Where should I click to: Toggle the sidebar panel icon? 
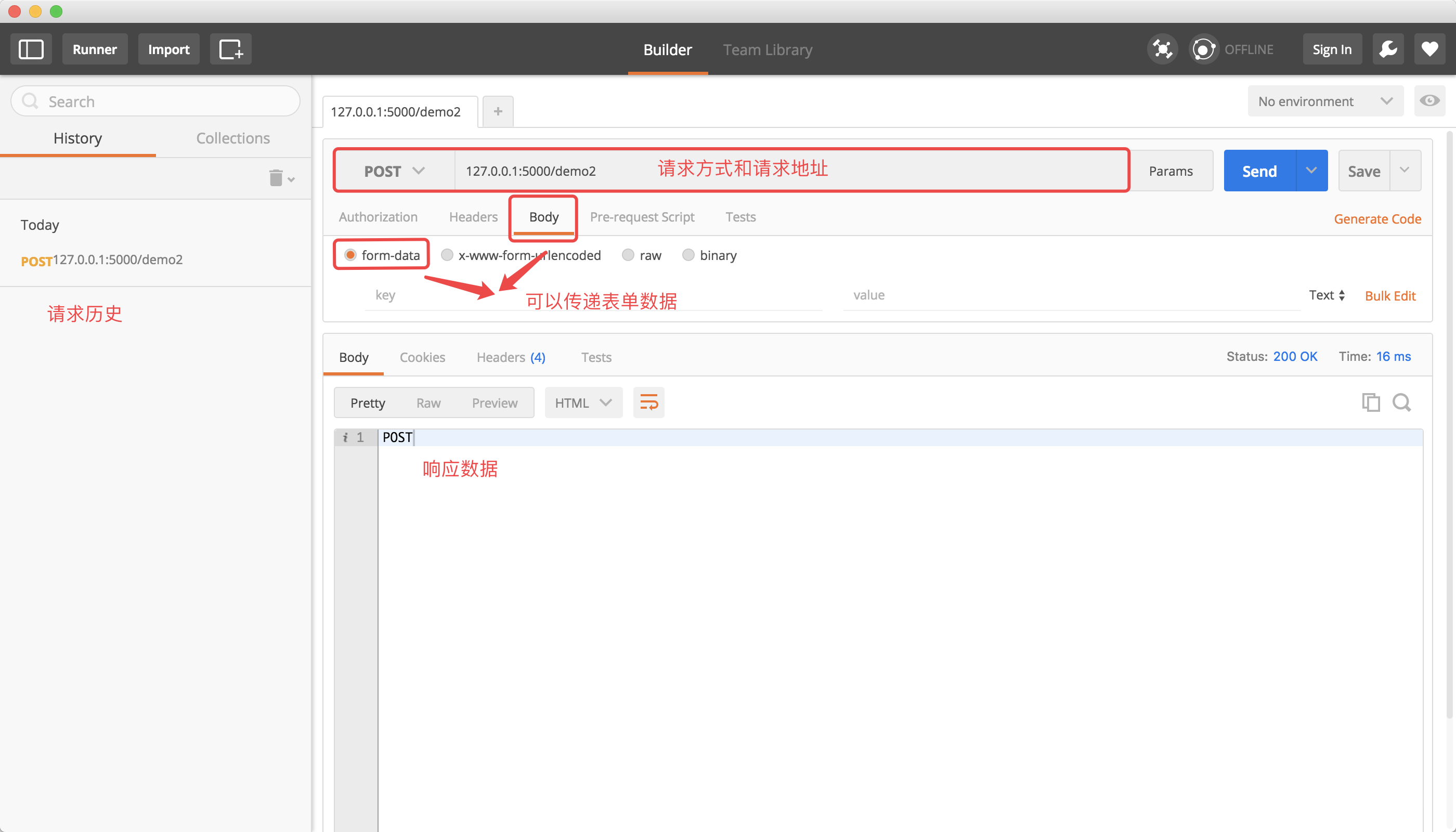(31, 49)
